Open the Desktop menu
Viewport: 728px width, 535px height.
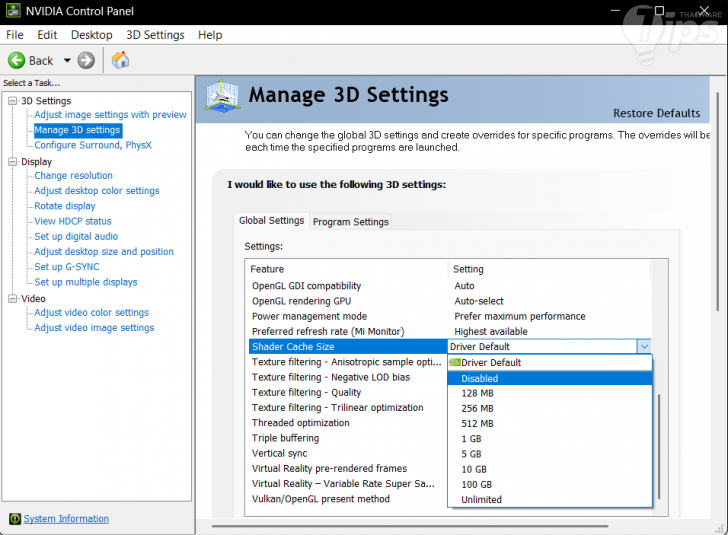click(x=91, y=35)
